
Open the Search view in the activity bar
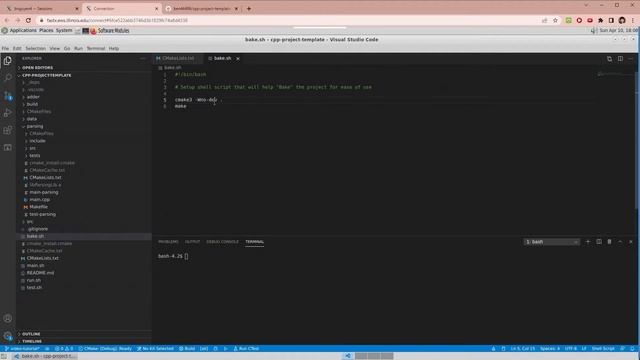click(x=8, y=78)
